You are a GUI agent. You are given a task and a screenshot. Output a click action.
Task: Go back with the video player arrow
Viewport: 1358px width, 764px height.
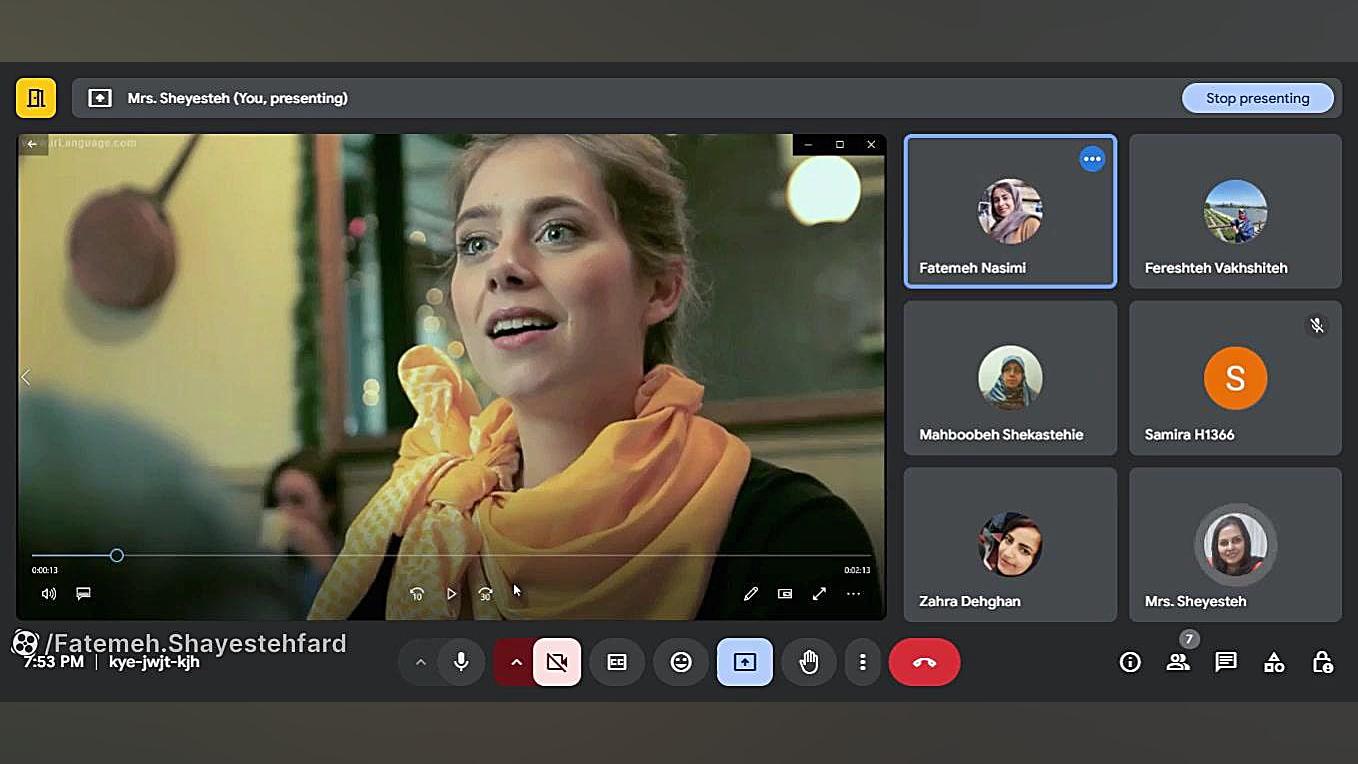click(32, 144)
